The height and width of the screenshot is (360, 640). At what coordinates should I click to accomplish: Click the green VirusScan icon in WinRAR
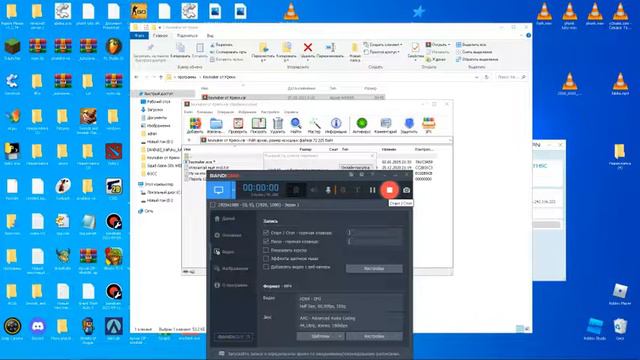[x=362, y=126]
